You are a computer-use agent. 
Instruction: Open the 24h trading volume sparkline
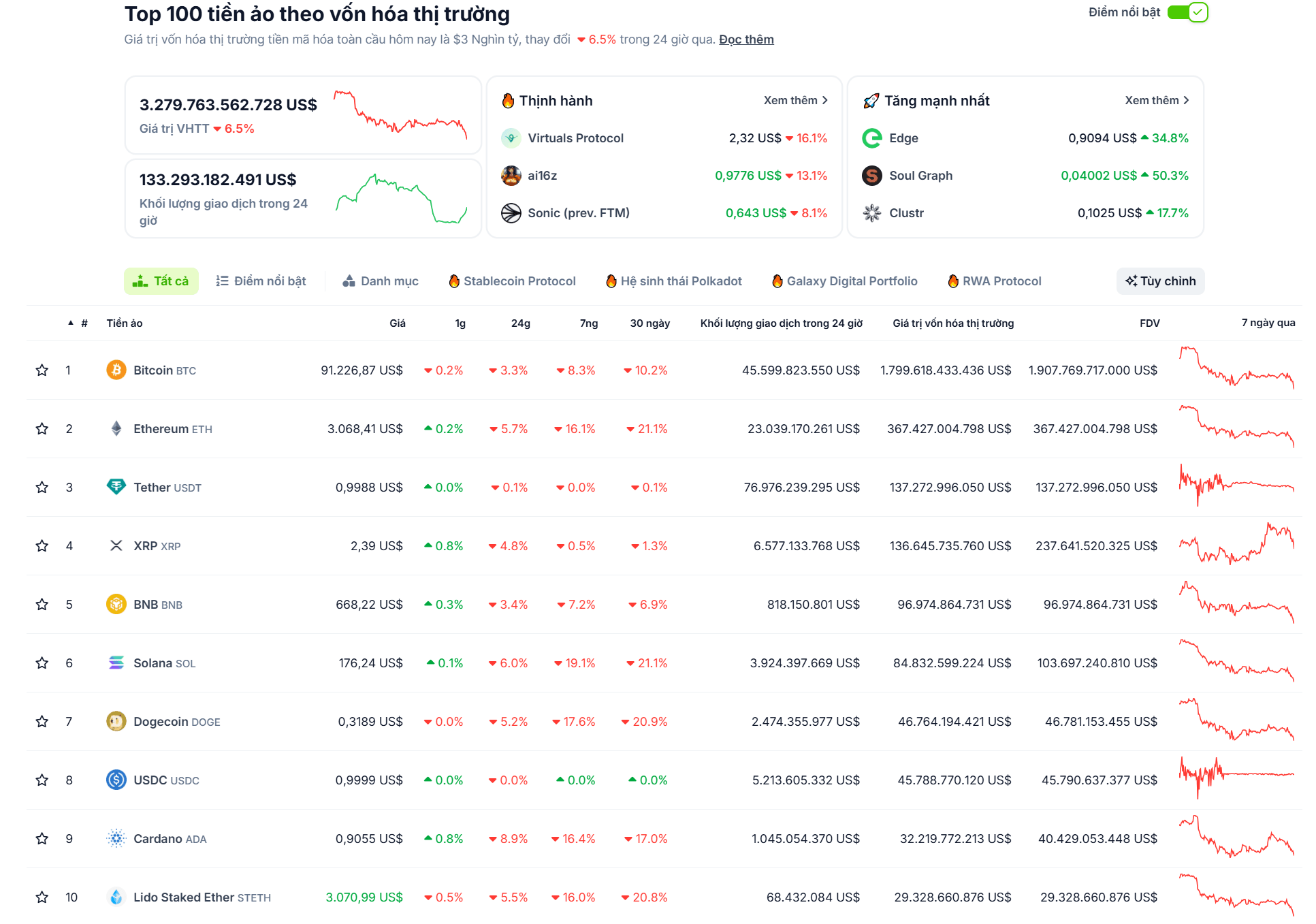point(402,198)
